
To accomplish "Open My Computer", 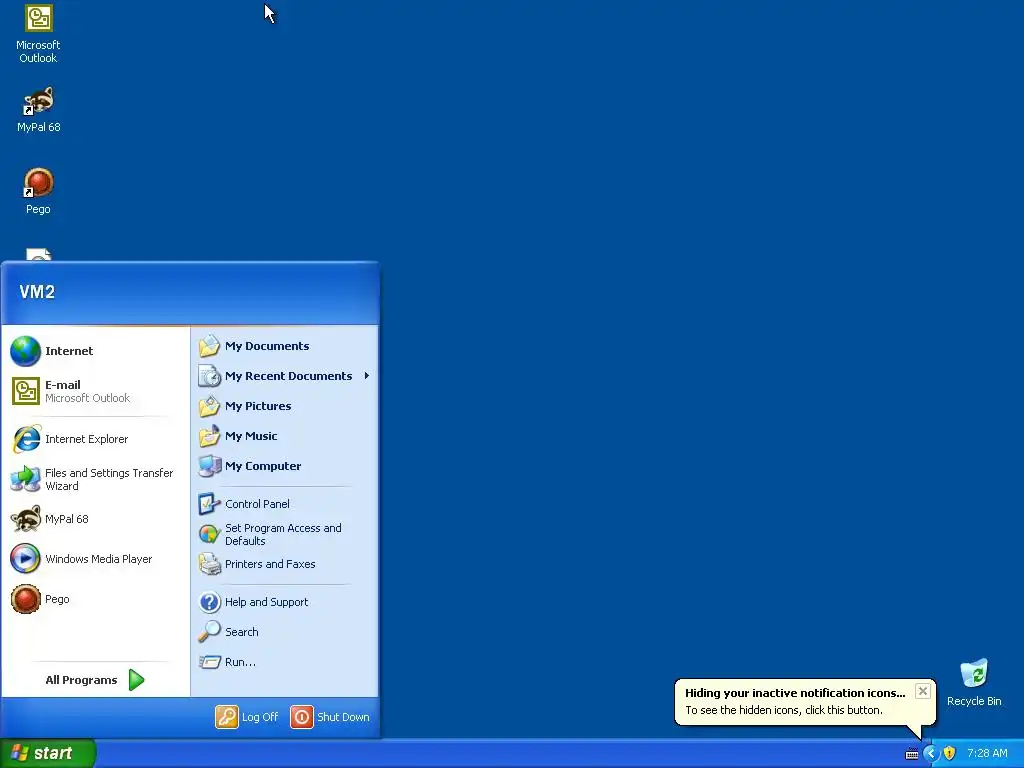I will point(285,466).
